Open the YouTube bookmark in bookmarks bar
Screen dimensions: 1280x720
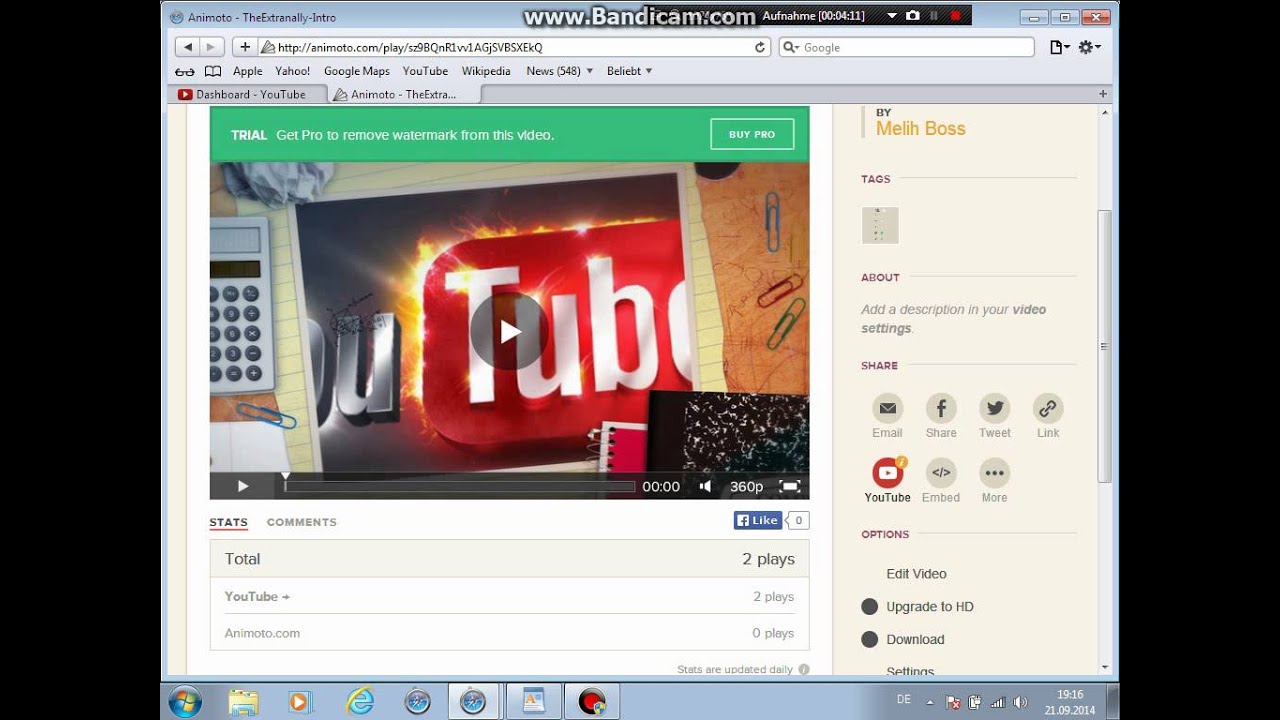coord(425,71)
